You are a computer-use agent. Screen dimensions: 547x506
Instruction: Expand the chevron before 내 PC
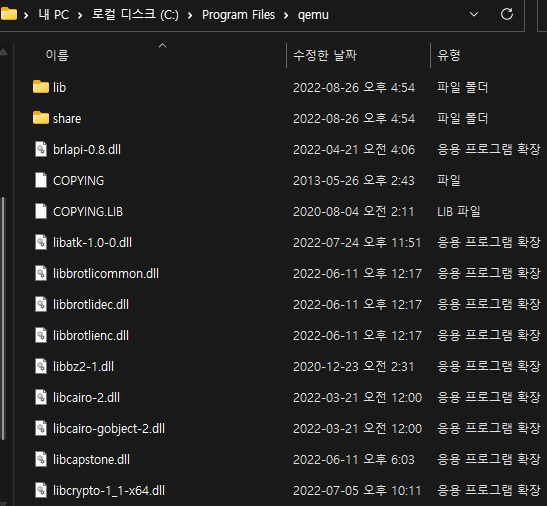point(26,15)
